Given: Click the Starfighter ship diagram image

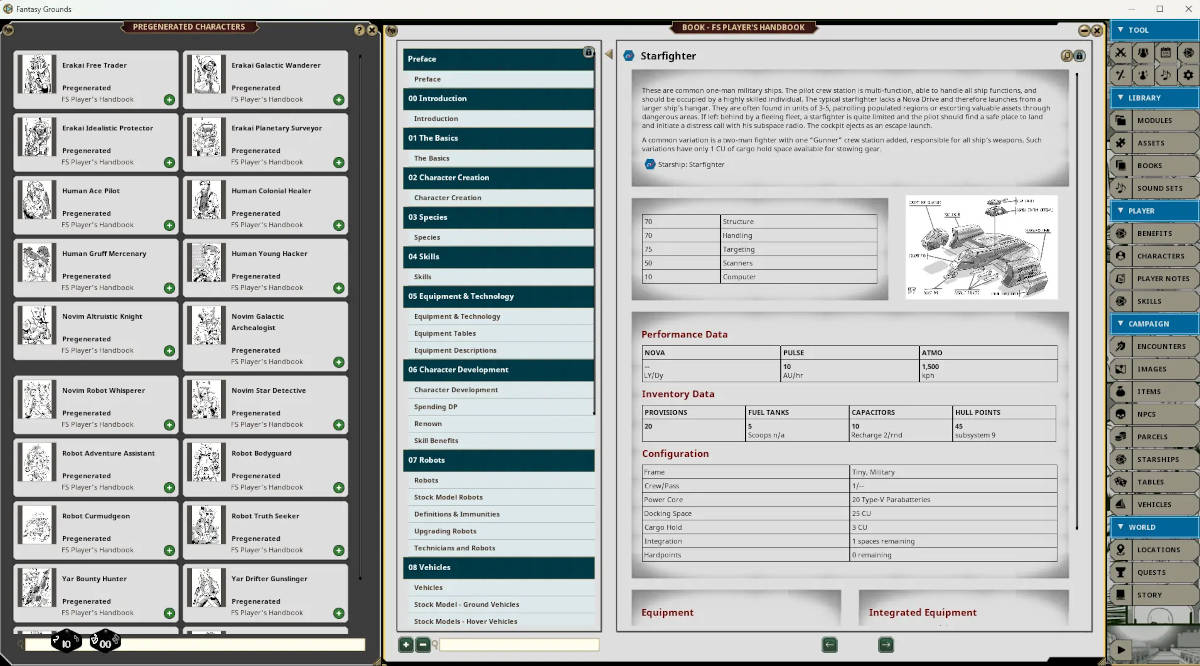Looking at the screenshot, I should pyautogui.click(x=980, y=246).
